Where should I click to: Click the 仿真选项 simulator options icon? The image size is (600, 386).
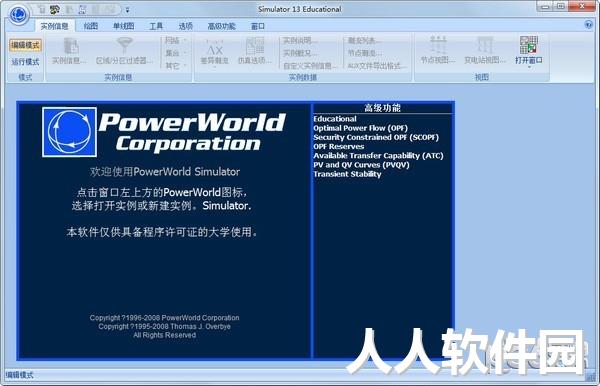(254, 46)
